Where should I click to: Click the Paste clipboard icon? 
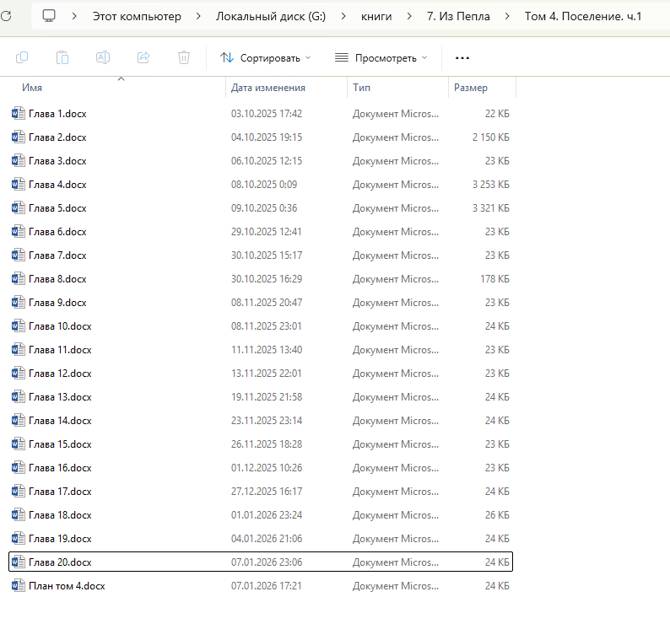tap(62, 58)
